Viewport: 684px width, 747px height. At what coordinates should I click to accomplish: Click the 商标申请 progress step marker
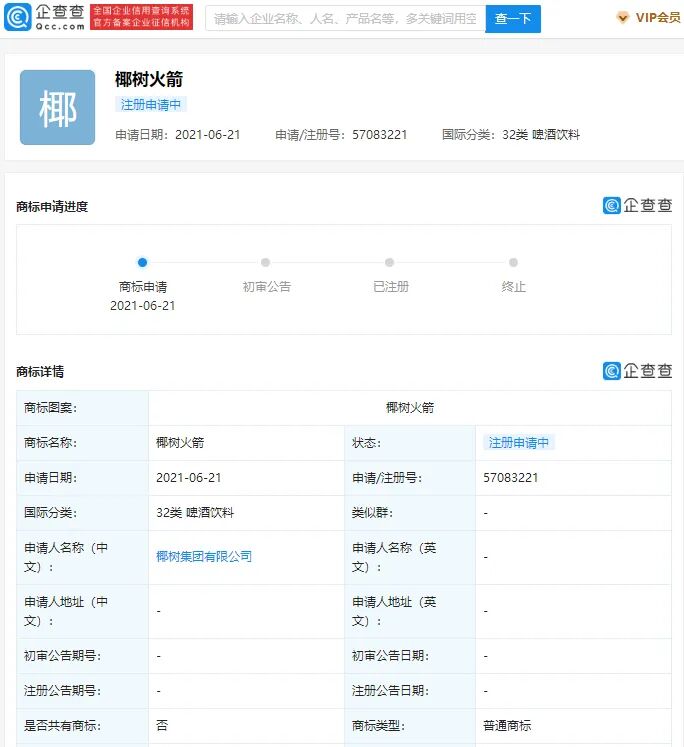(x=142, y=262)
